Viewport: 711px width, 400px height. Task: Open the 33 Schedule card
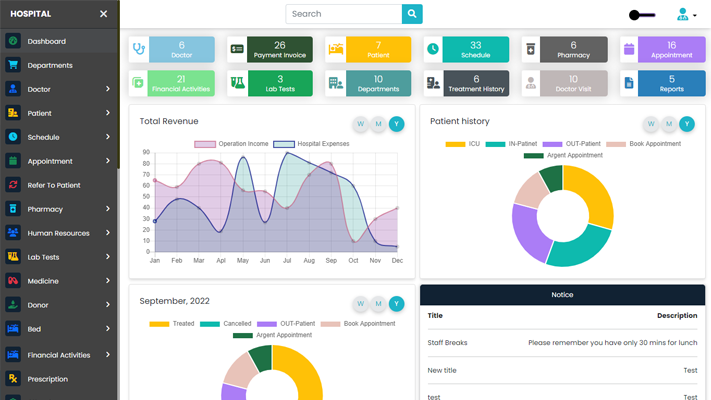[467, 49]
